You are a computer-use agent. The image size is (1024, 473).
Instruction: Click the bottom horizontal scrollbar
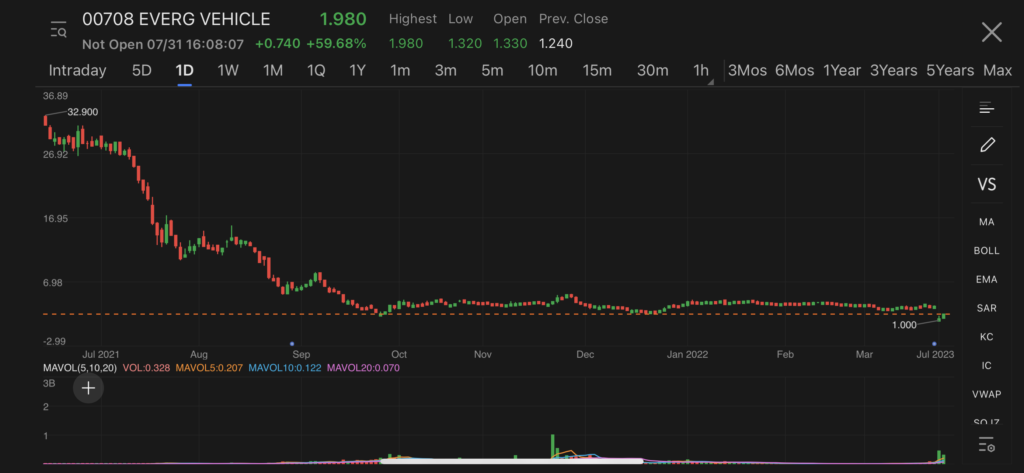click(511, 461)
